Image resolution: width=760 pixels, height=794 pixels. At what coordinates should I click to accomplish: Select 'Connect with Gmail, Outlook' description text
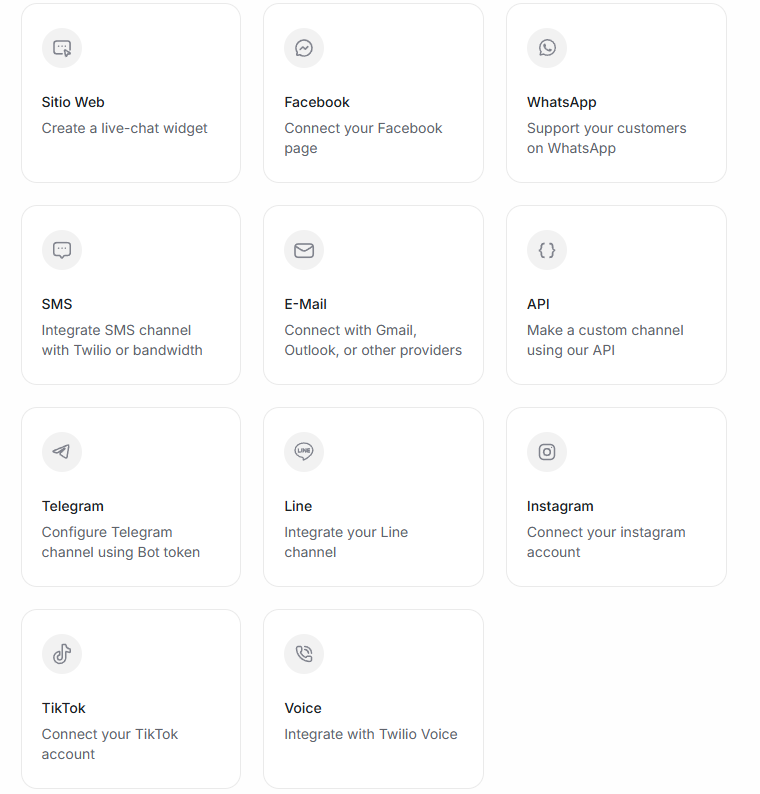point(373,340)
